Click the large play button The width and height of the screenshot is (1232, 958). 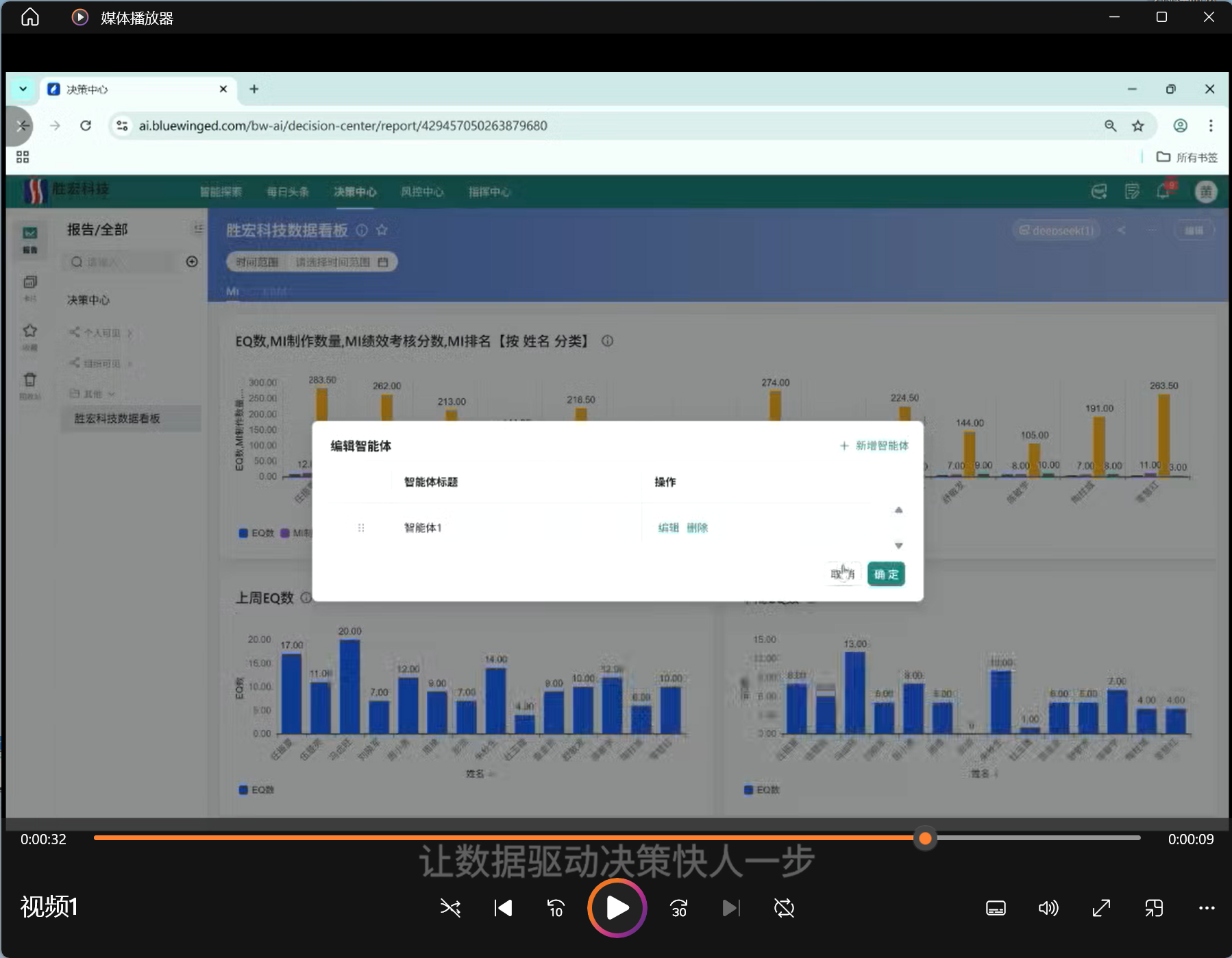pyautogui.click(x=617, y=908)
